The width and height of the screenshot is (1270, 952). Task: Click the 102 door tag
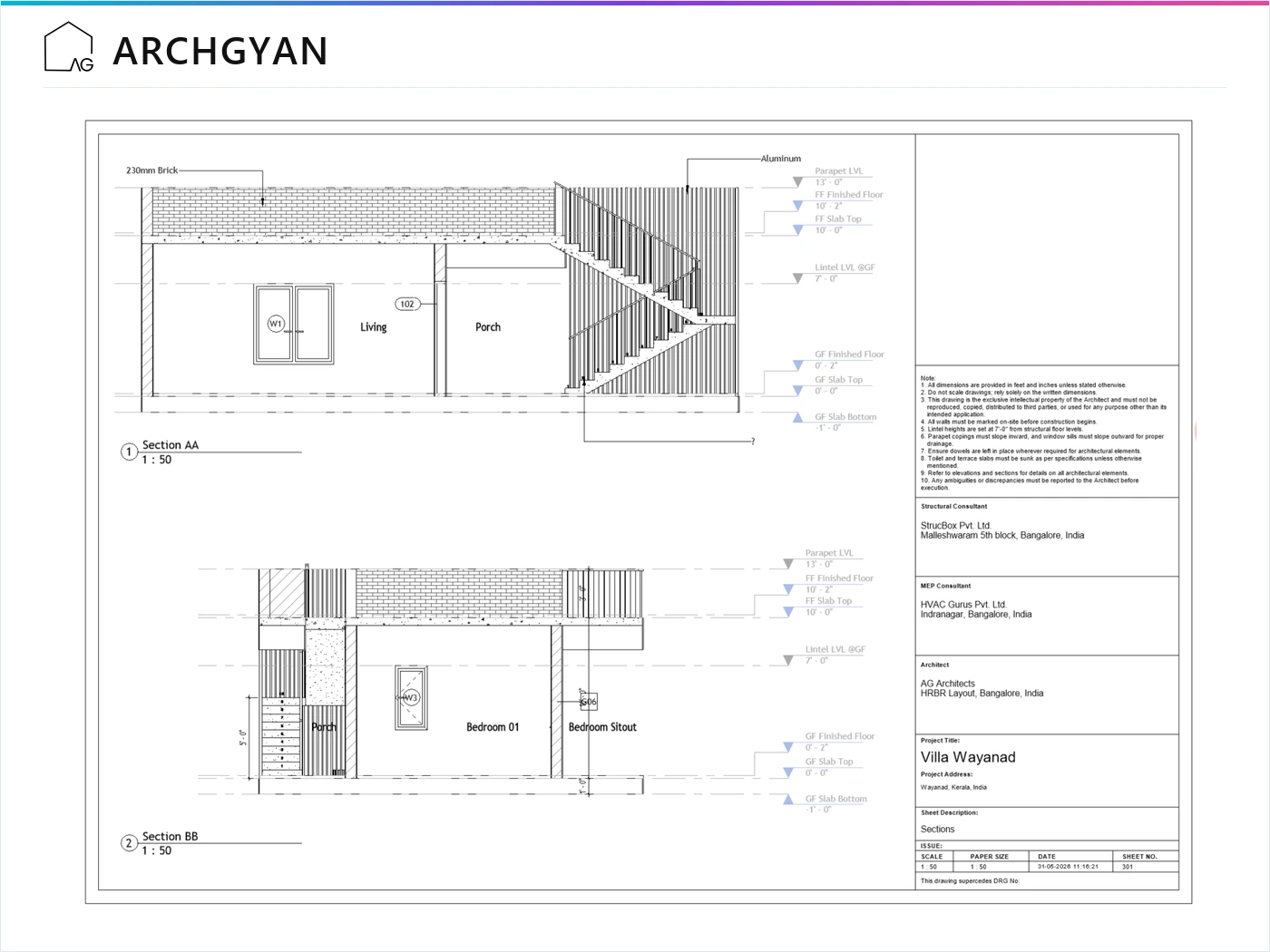(x=407, y=304)
